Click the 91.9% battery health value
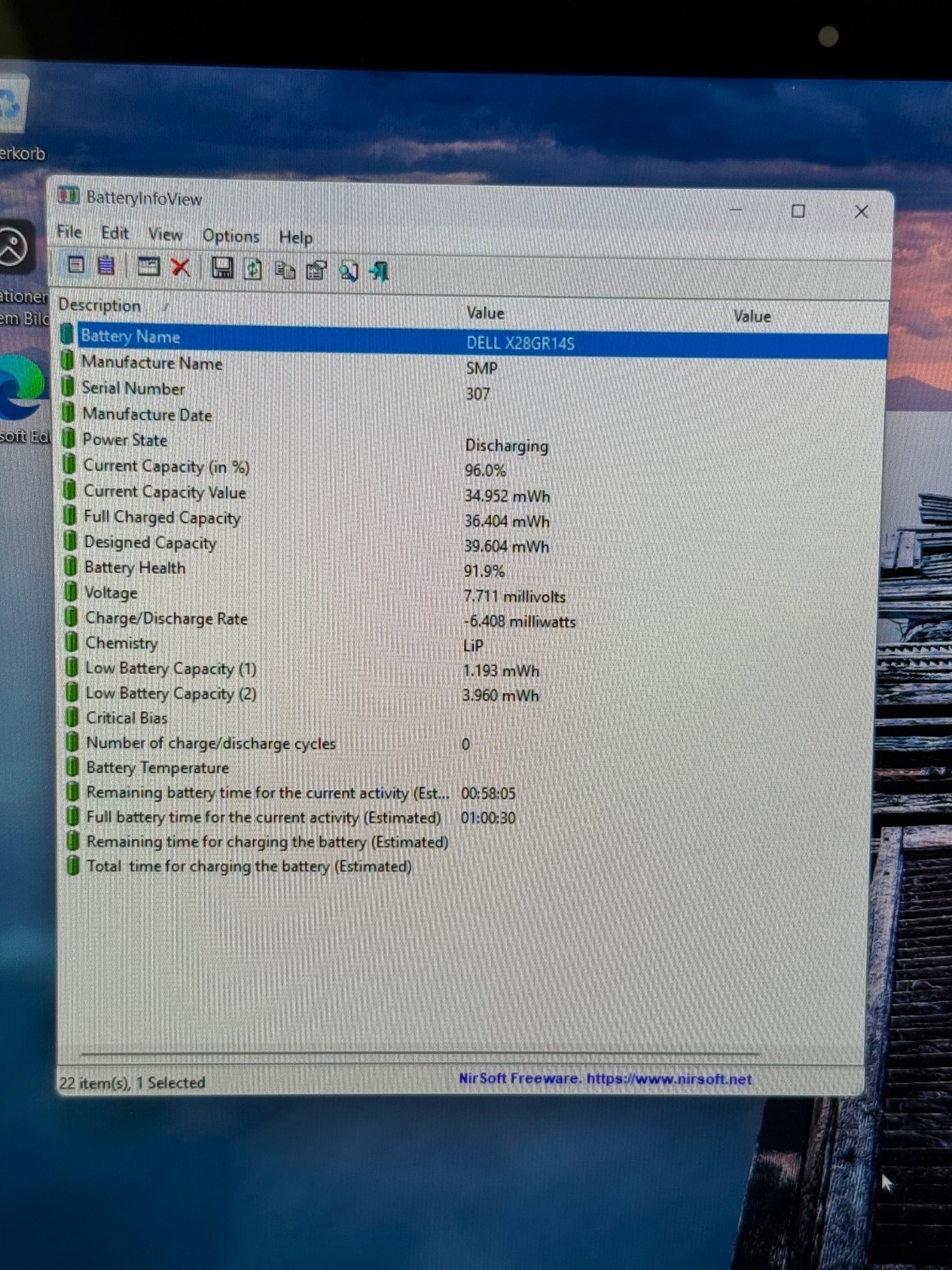This screenshot has height=1270, width=952. [484, 571]
